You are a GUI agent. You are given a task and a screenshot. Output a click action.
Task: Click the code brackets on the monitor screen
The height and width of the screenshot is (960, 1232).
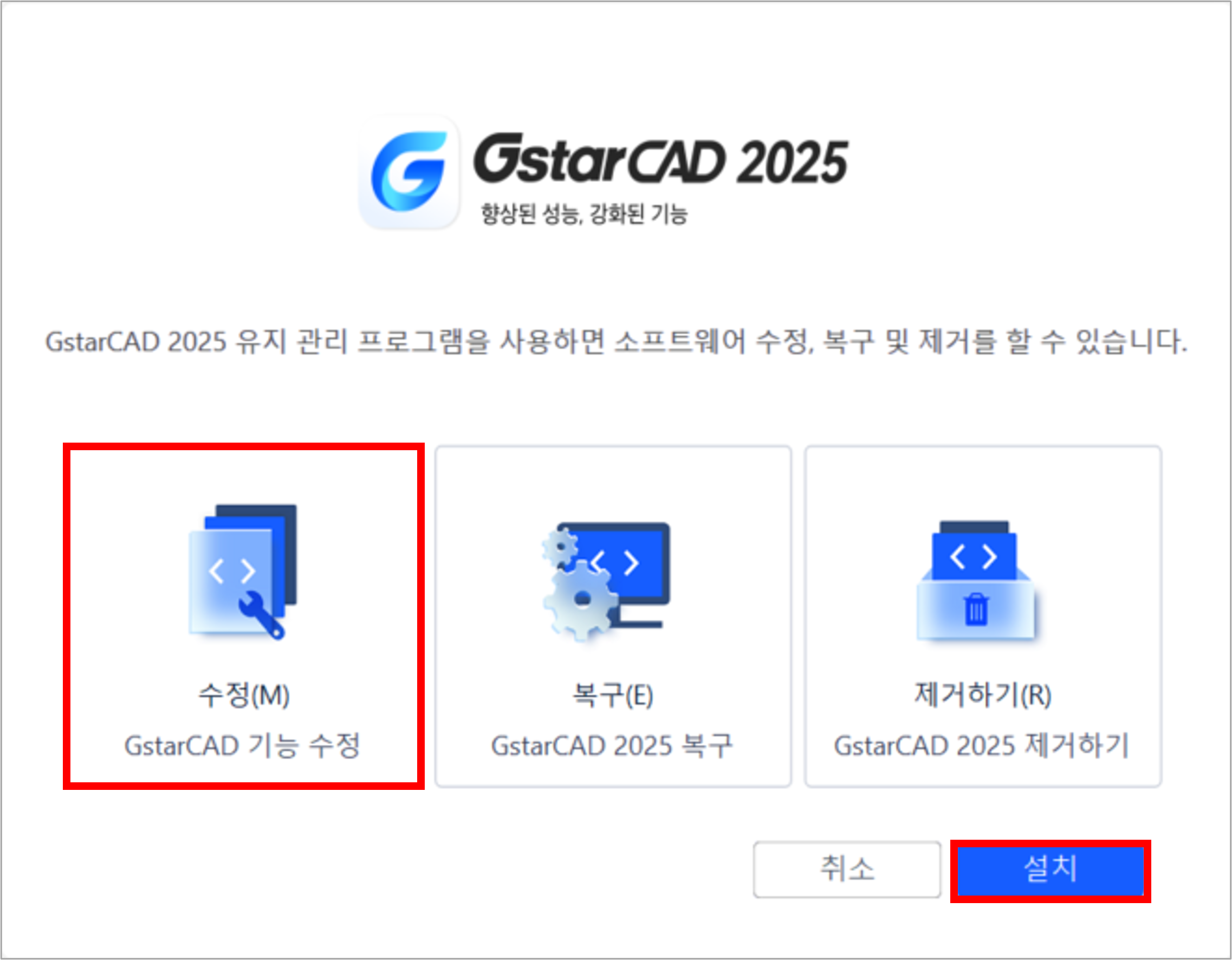616,562
